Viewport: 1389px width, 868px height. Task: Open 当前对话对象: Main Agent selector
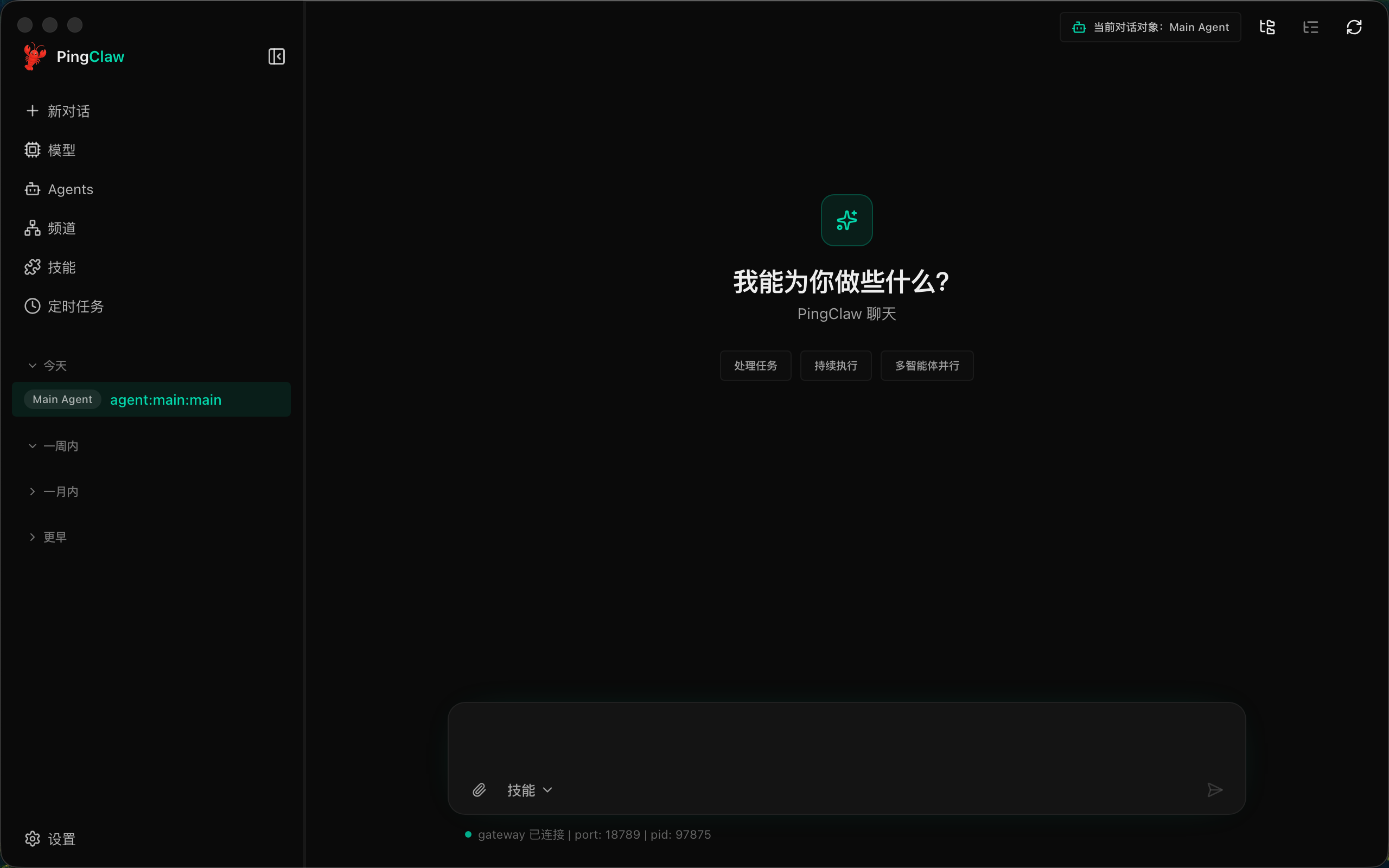(1150, 27)
